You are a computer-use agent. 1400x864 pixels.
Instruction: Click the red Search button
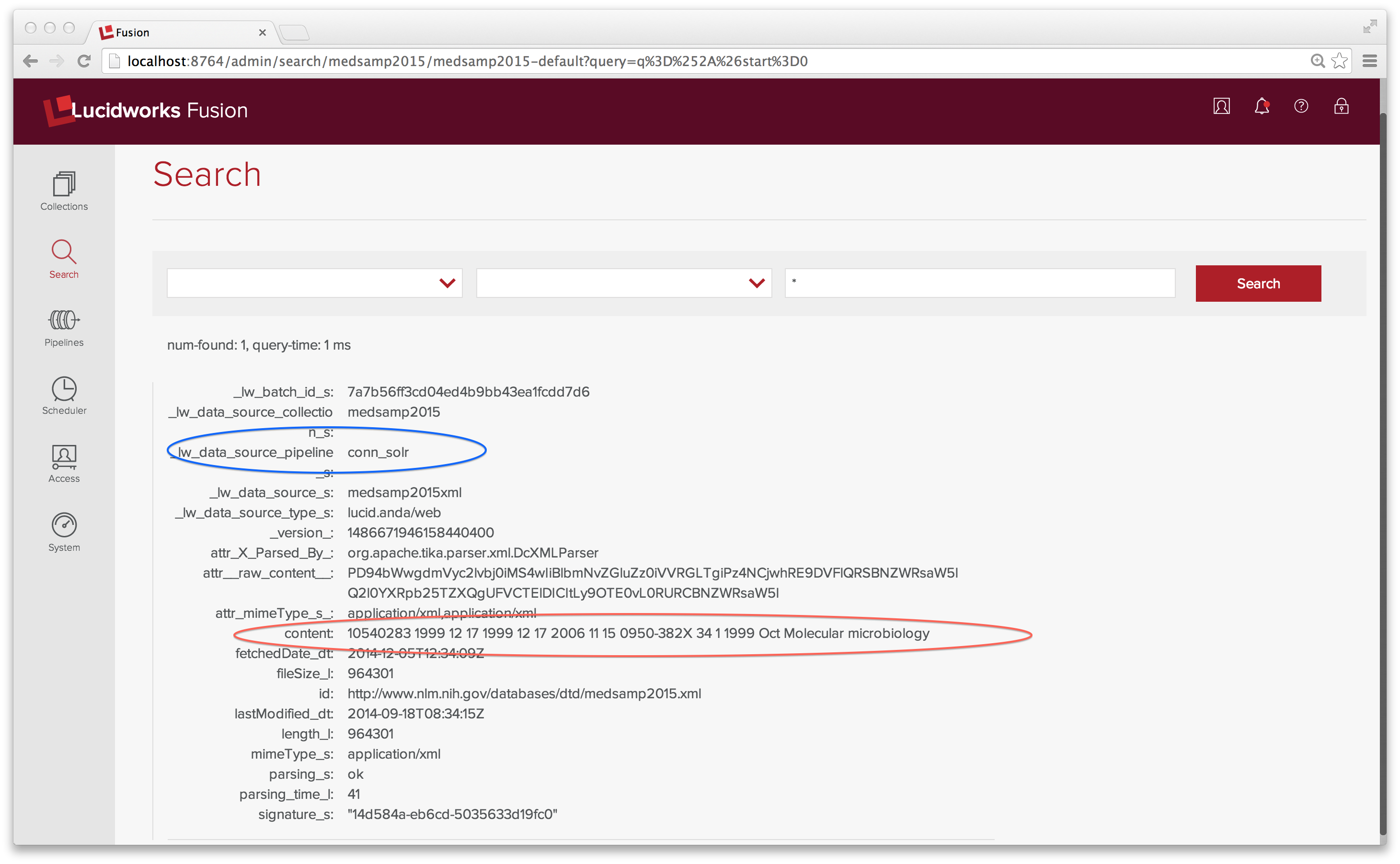[1258, 284]
